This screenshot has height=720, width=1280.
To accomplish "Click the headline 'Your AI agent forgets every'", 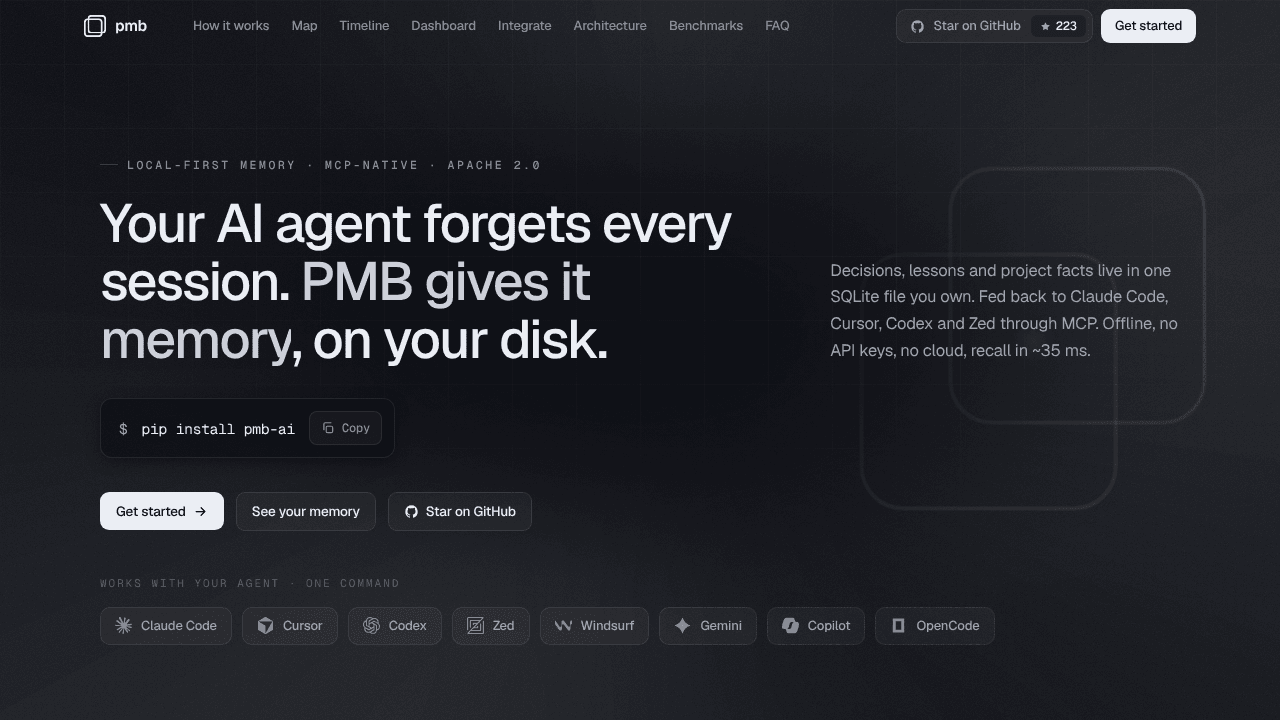I will (416, 224).
